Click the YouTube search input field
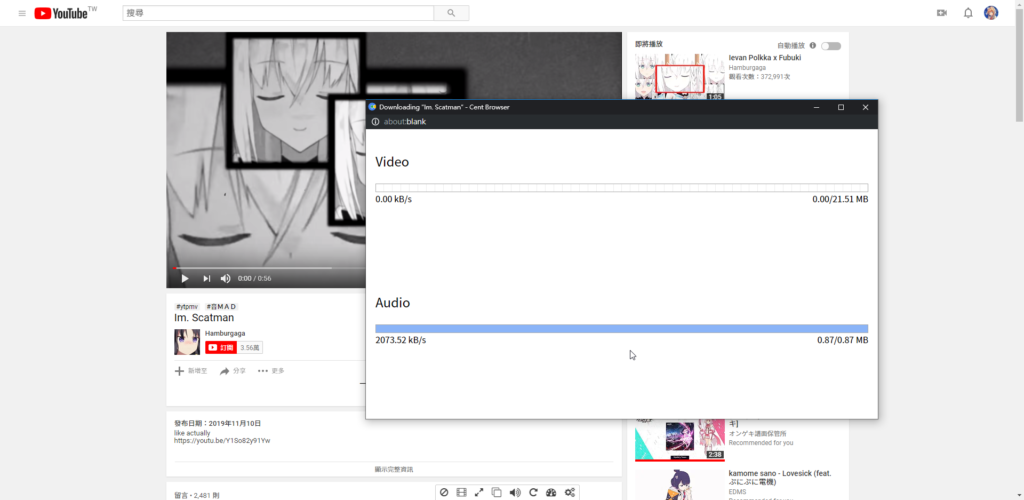This screenshot has width=1024, height=500. click(x=278, y=13)
